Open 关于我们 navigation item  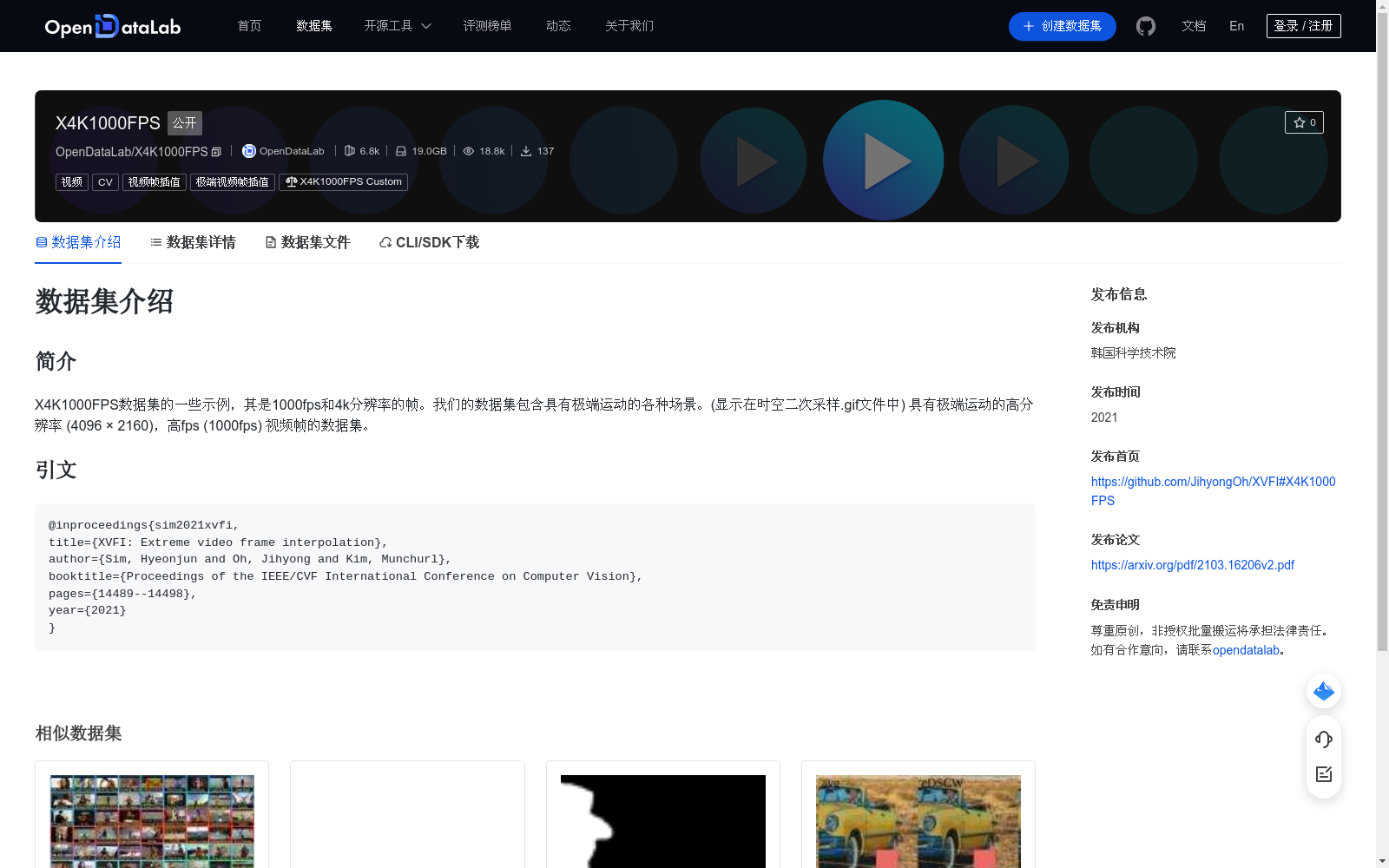(x=629, y=26)
